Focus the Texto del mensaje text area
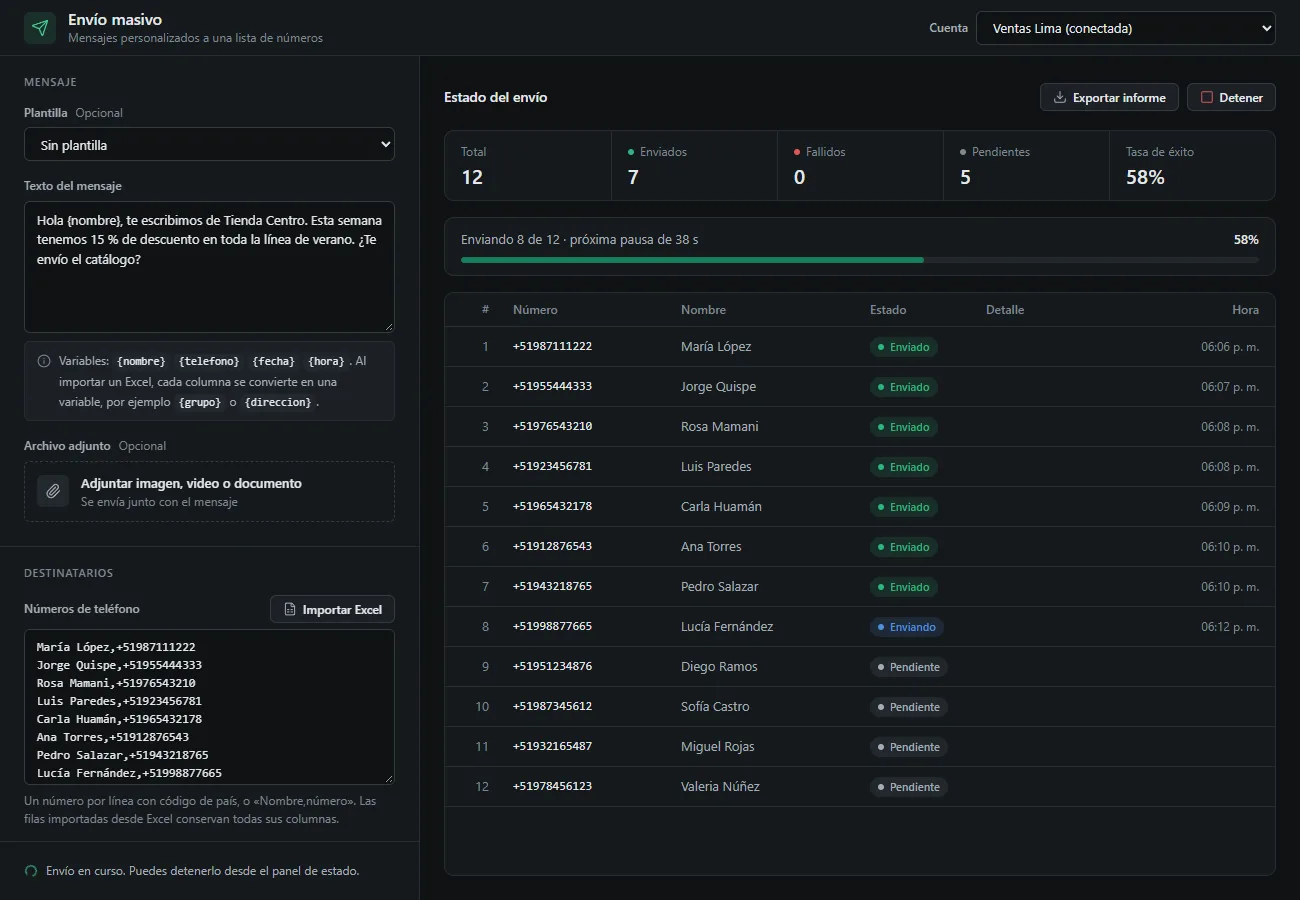This screenshot has height=900, width=1300. pos(209,267)
